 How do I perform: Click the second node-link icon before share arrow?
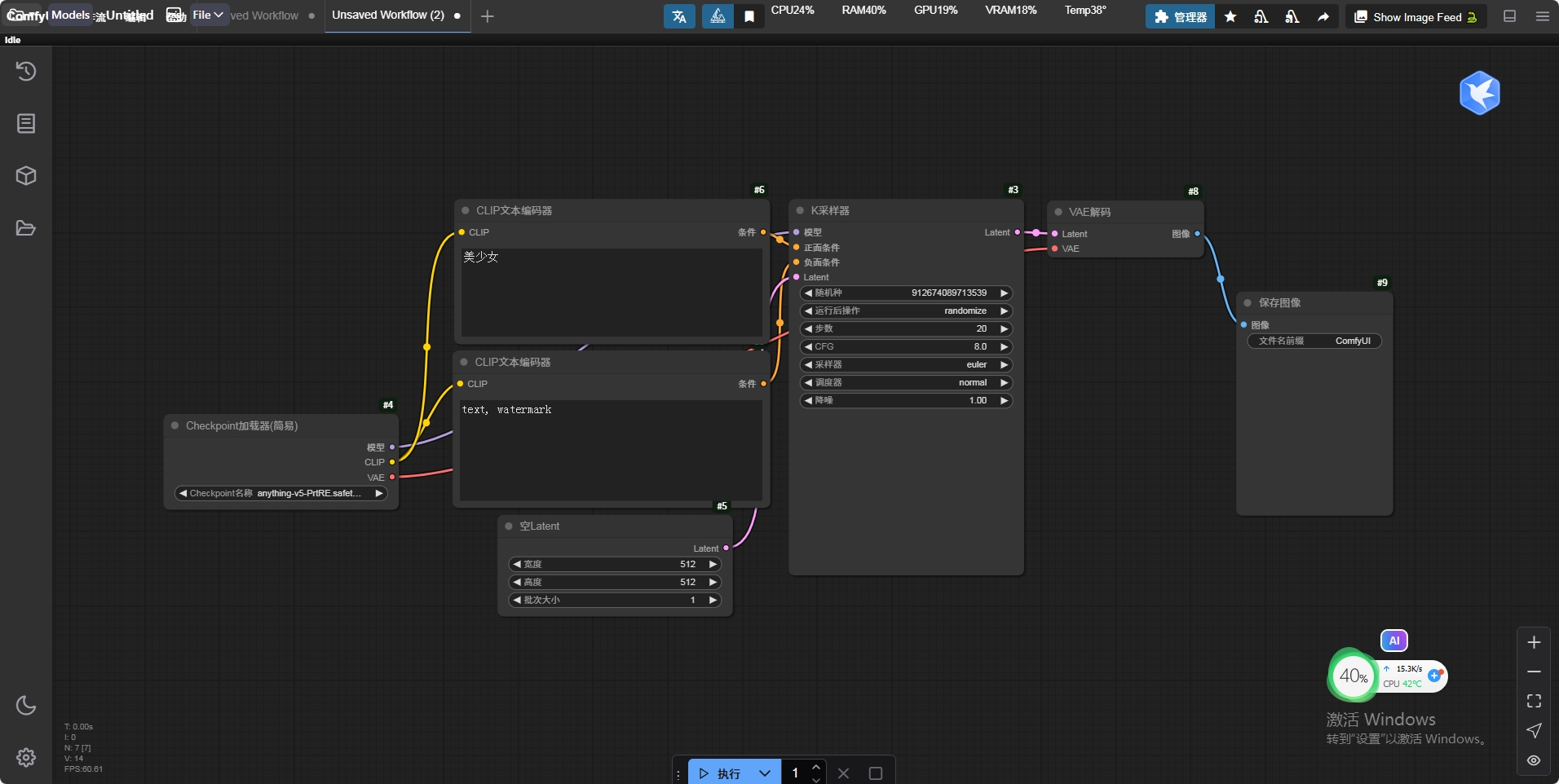click(x=1292, y=16)
